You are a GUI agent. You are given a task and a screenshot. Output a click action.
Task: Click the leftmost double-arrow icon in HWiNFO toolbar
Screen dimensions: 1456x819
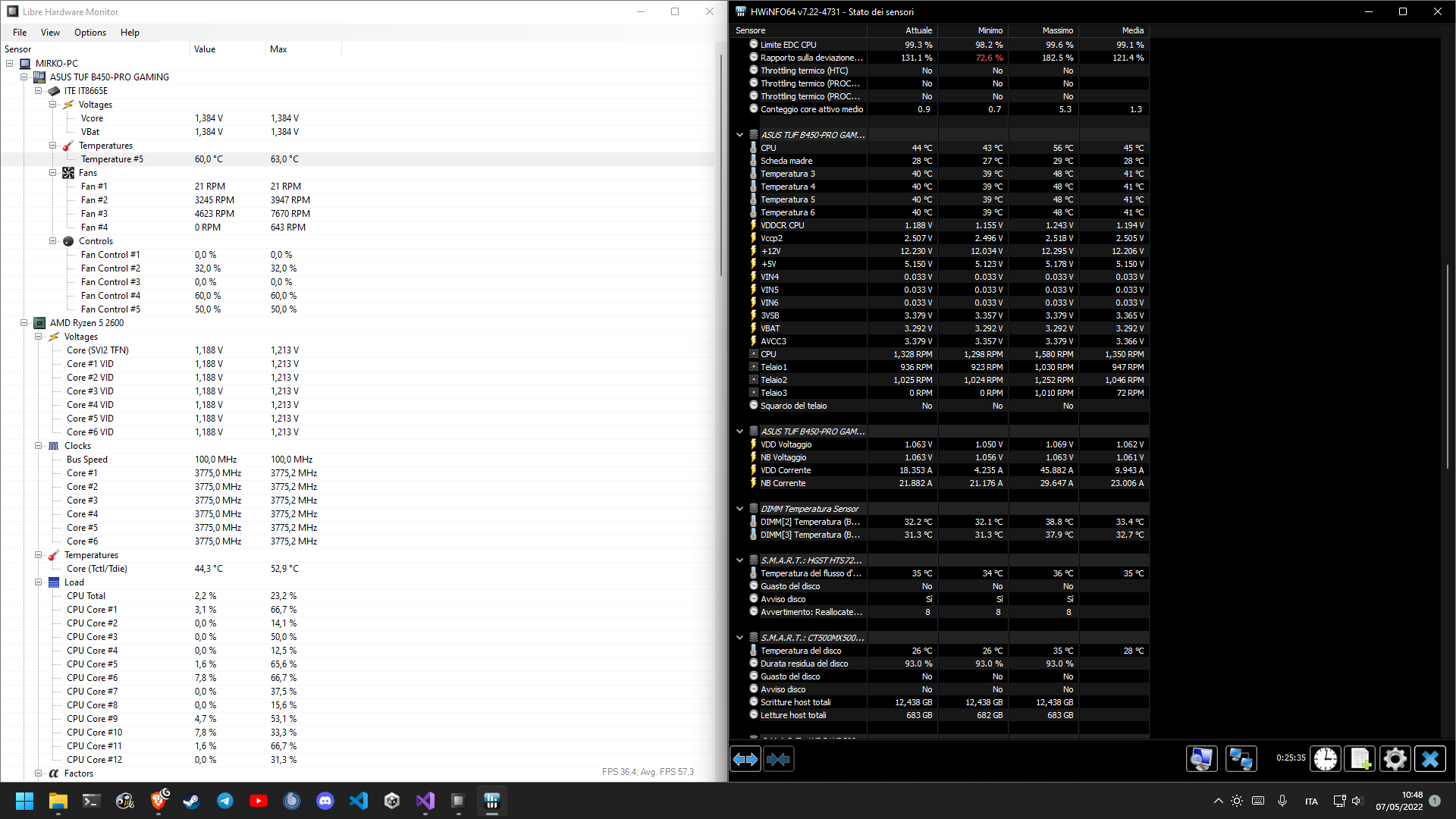click(745, 758)
